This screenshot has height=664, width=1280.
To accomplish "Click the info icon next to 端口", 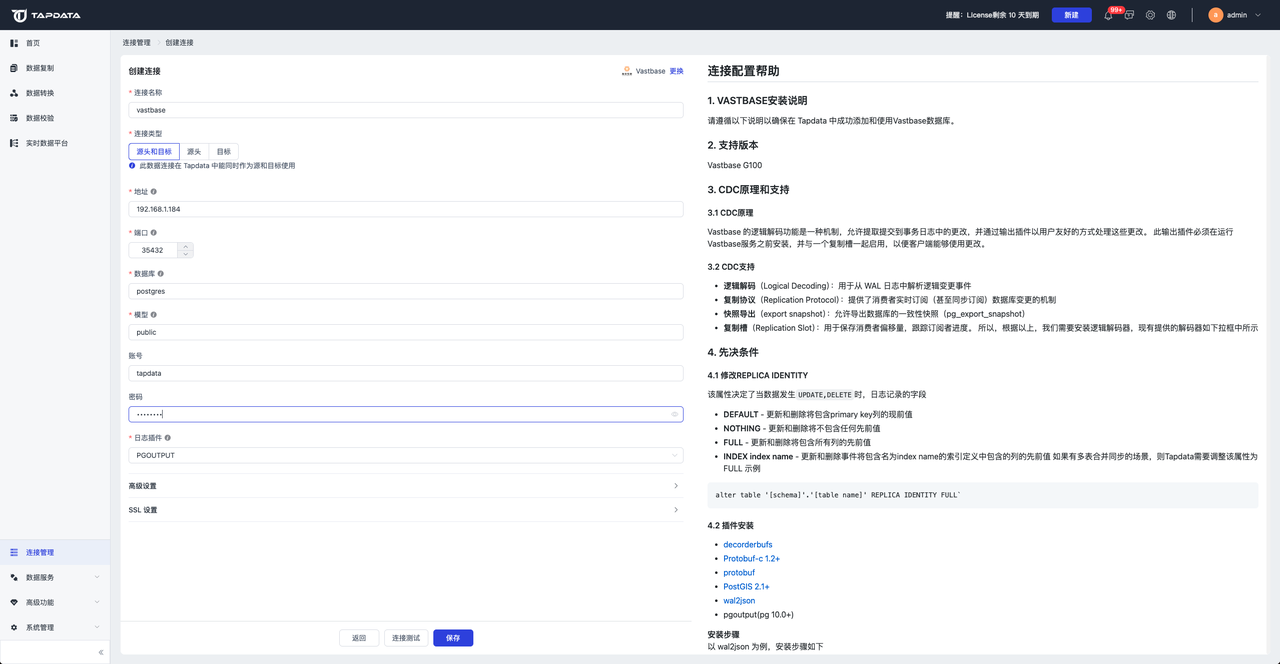I will (x=153, y=232).
